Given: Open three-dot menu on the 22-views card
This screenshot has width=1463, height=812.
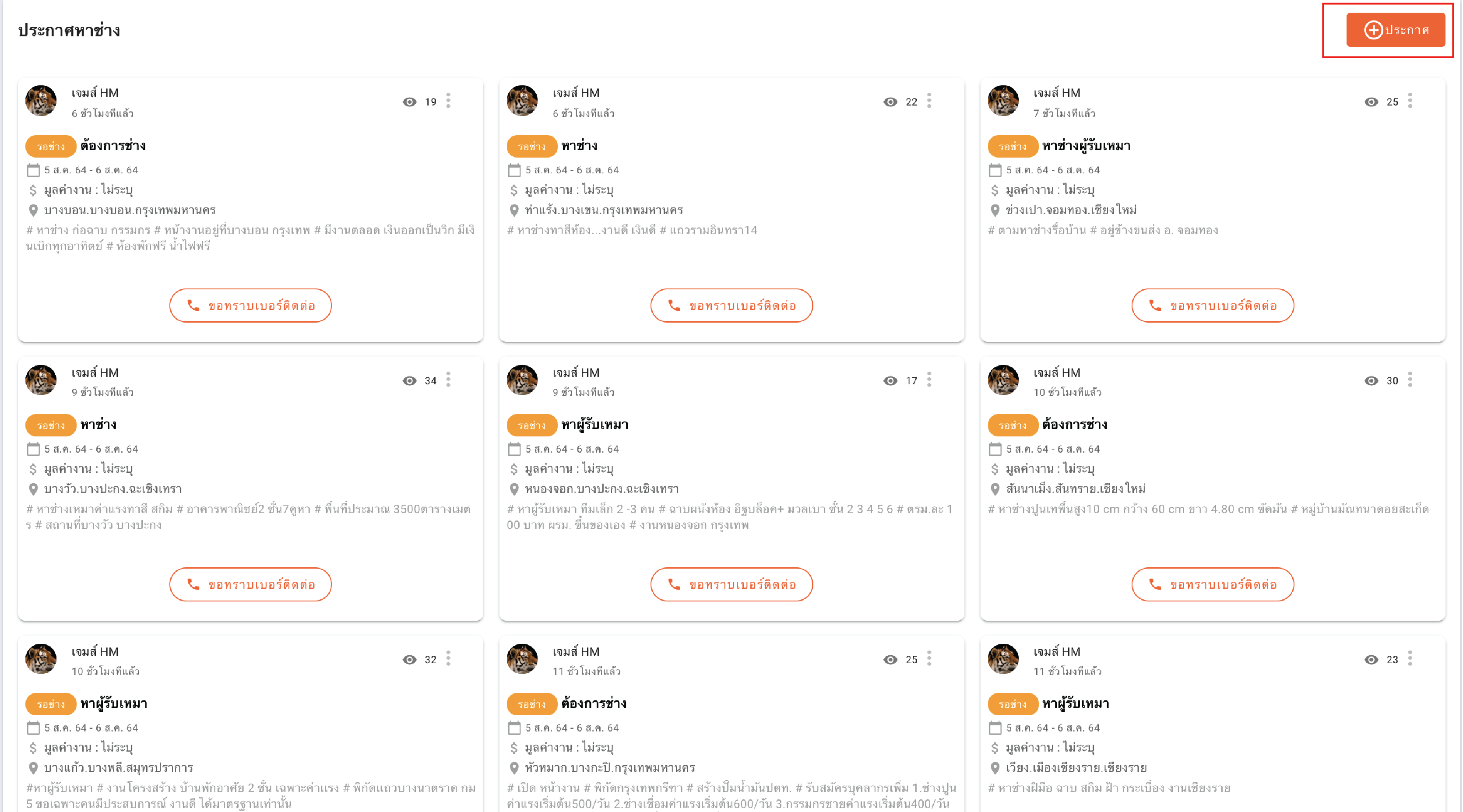Looking at the screenshot, I should 929,101.
